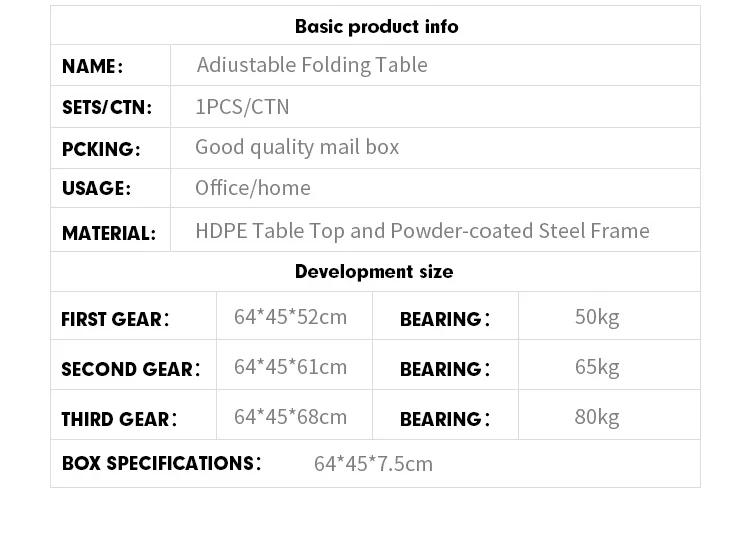The width and height of the screenshot is (750, 553).
Task: Select the 'Adiustable Folding Table' name value
Action: click(312, 65)
